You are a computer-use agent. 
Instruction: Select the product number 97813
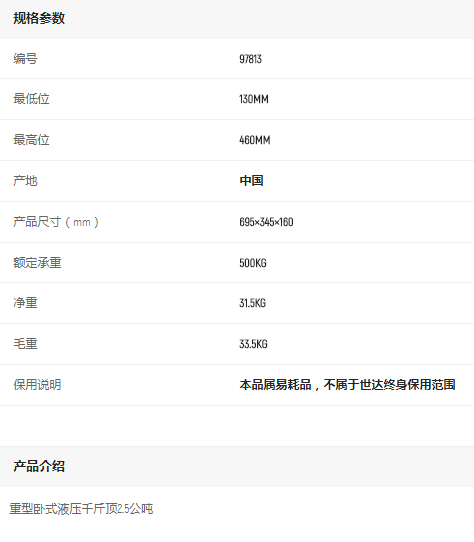tap(250, 59)
